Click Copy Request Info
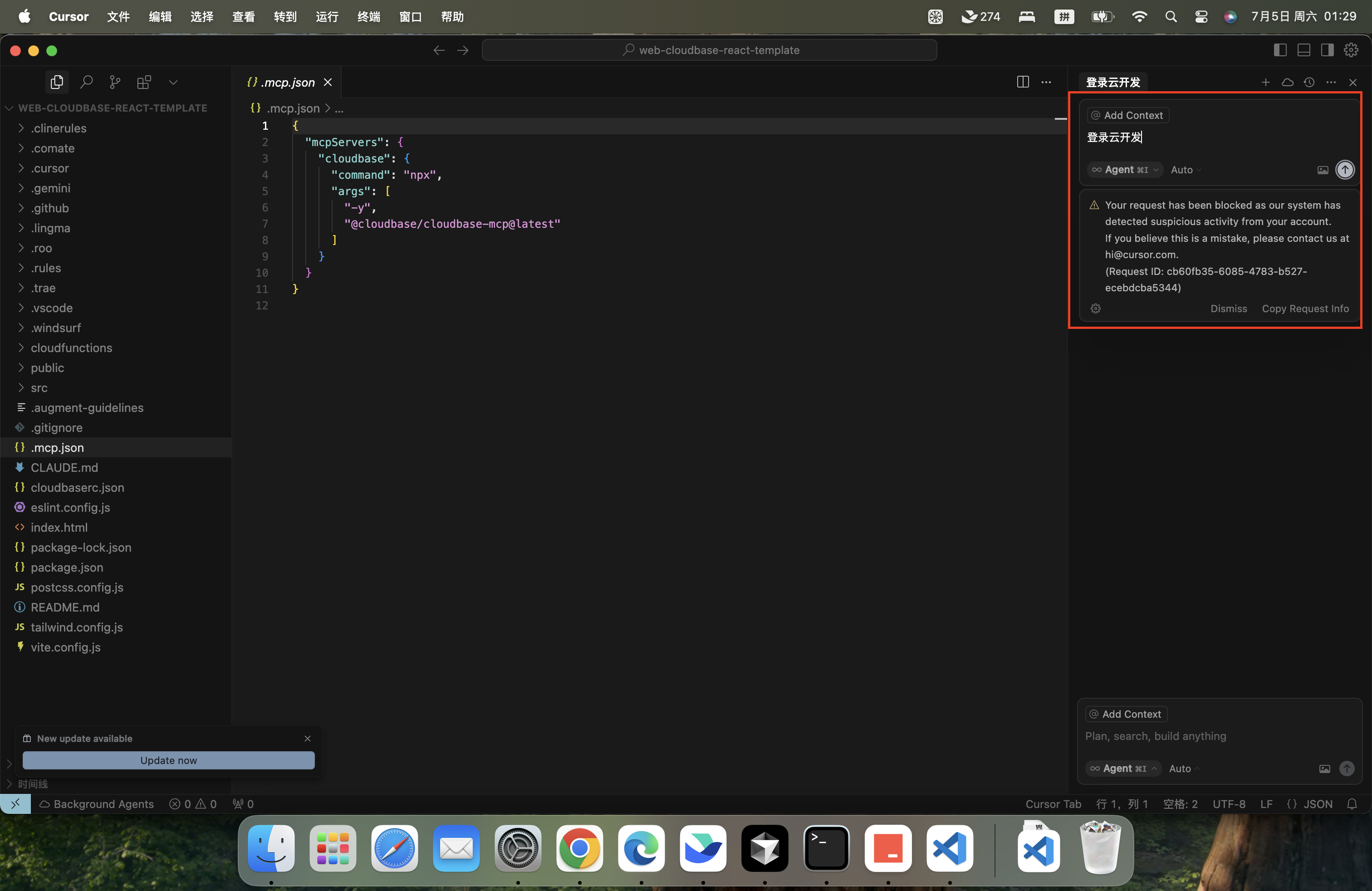The image size is (1372, 891). tap(1304, 308)
